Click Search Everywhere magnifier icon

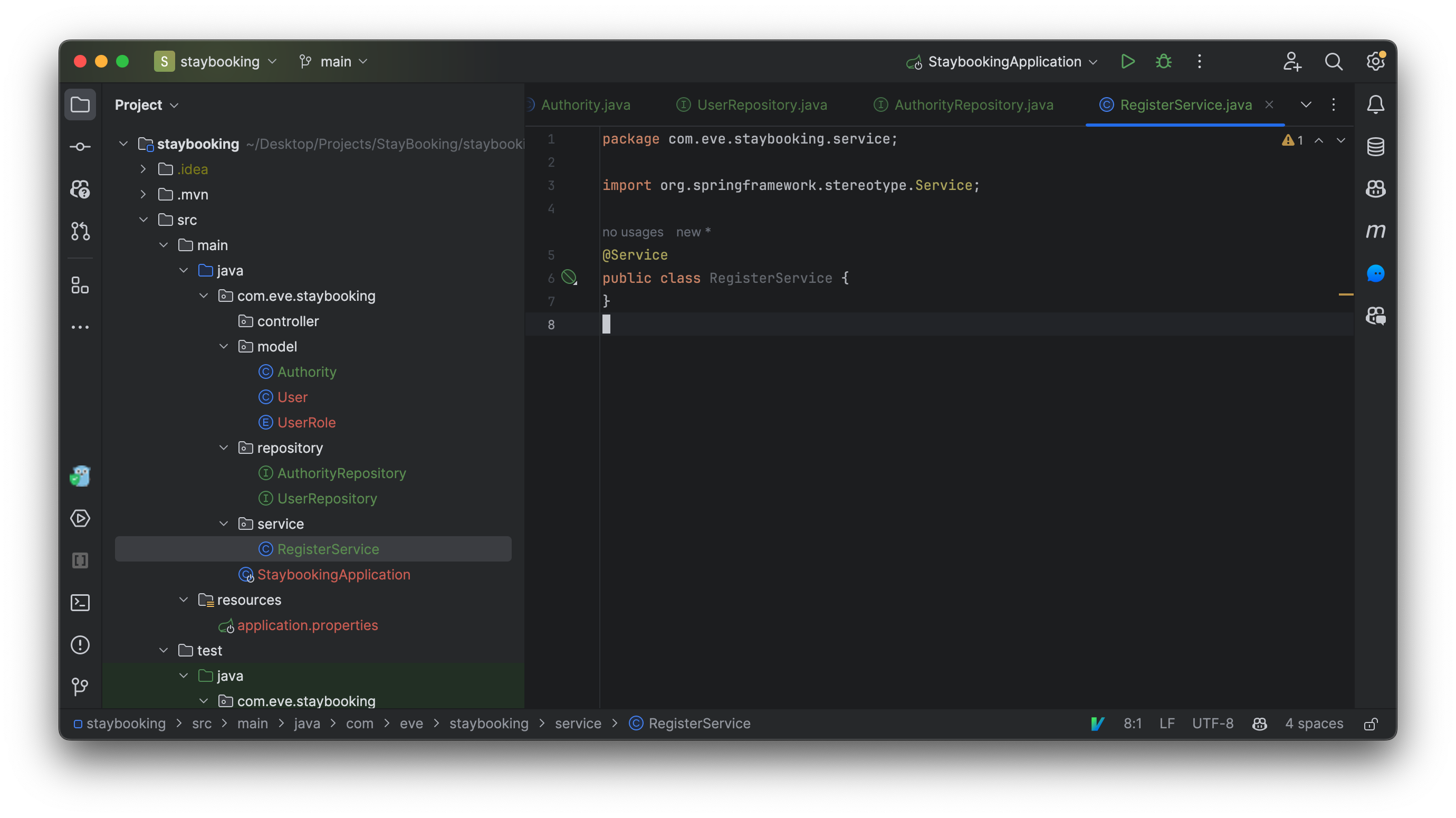pyautogui.click(x=1334, y=61)
